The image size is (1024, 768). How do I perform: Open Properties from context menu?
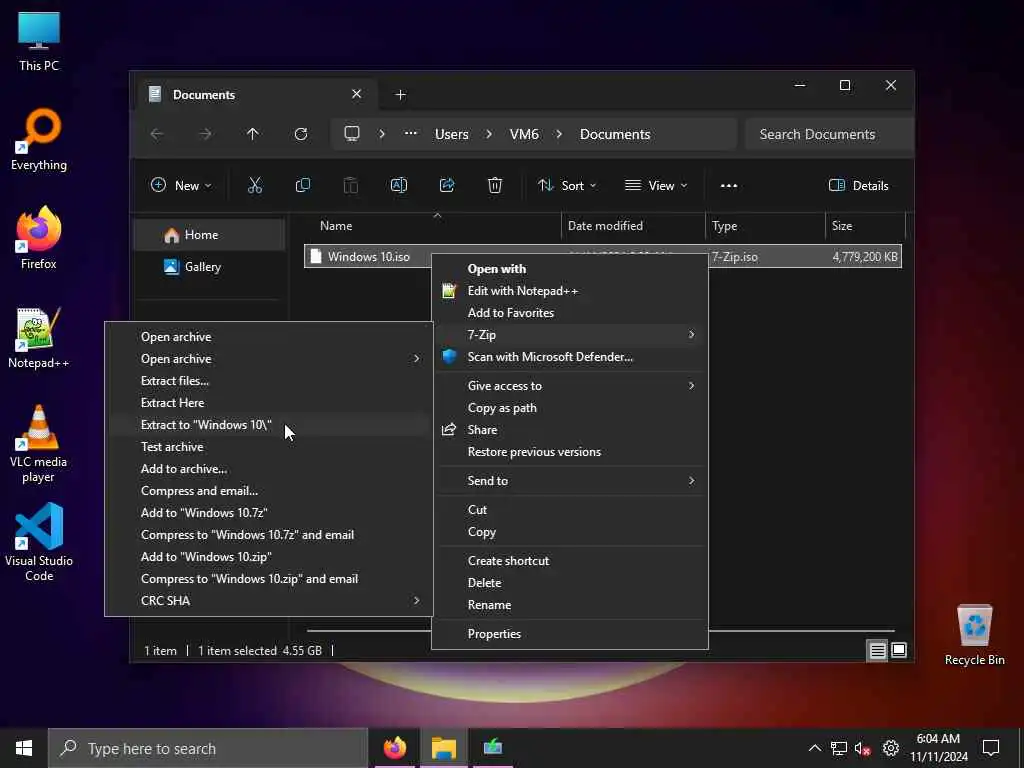click(569, 633)
